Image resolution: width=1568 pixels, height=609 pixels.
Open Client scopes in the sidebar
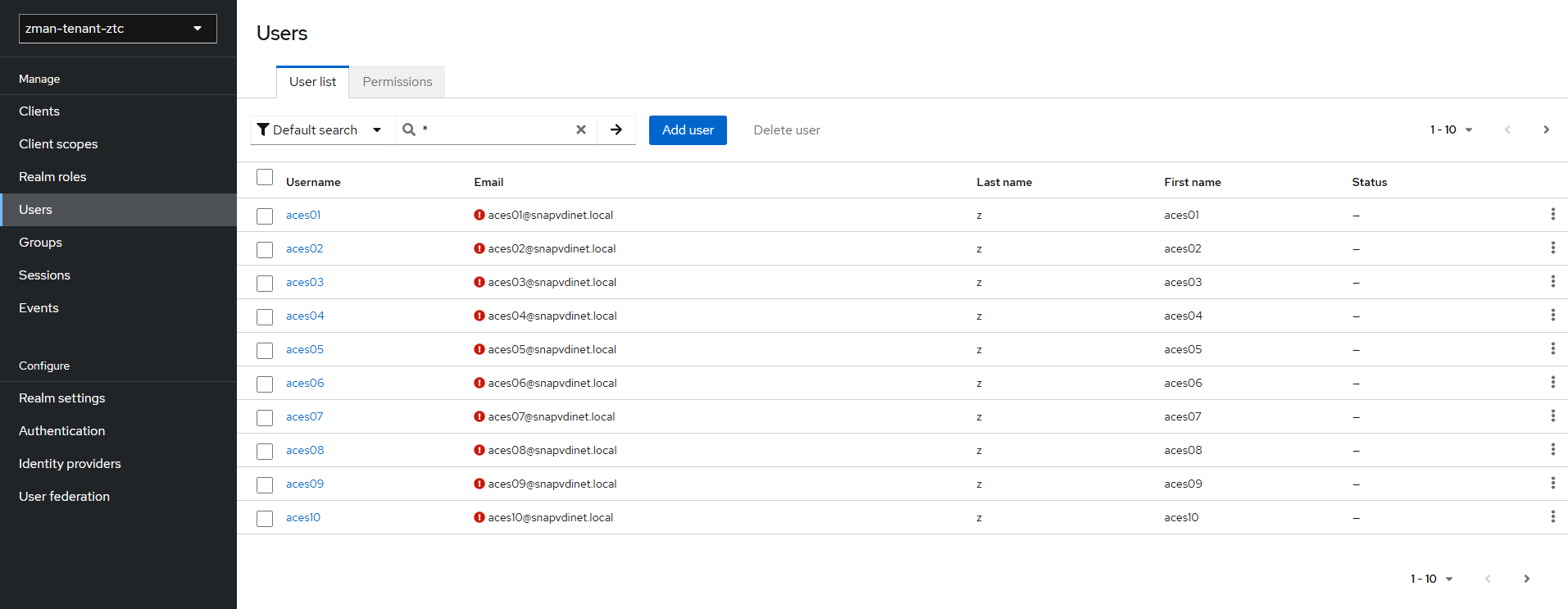[x=118, y=144]
